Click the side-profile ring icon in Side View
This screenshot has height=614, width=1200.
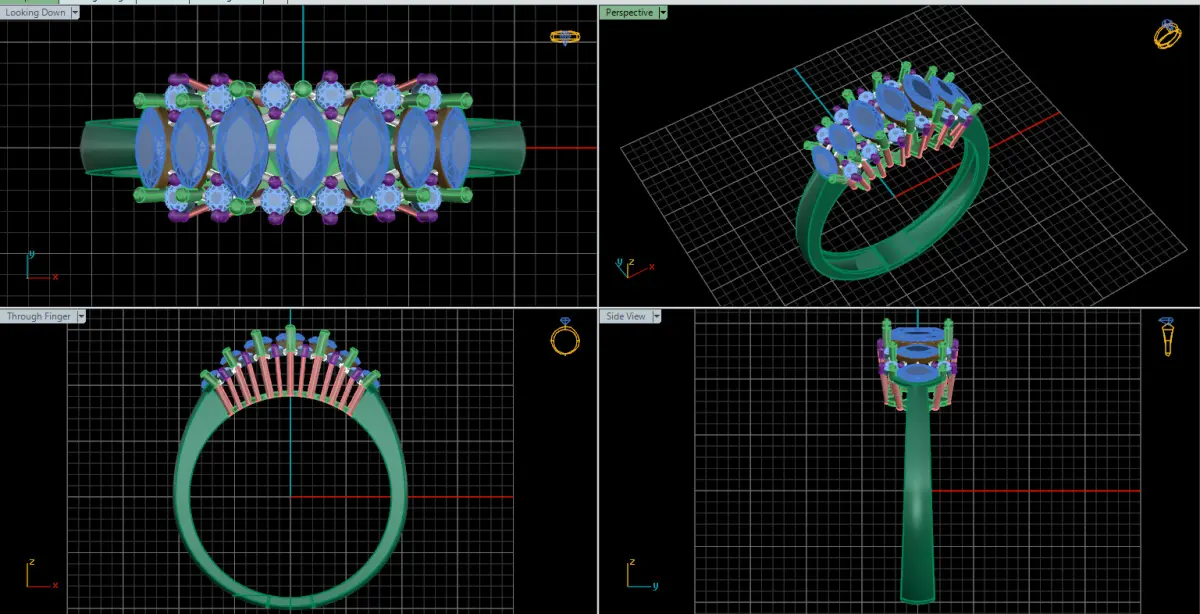[x=1167, y=337]
